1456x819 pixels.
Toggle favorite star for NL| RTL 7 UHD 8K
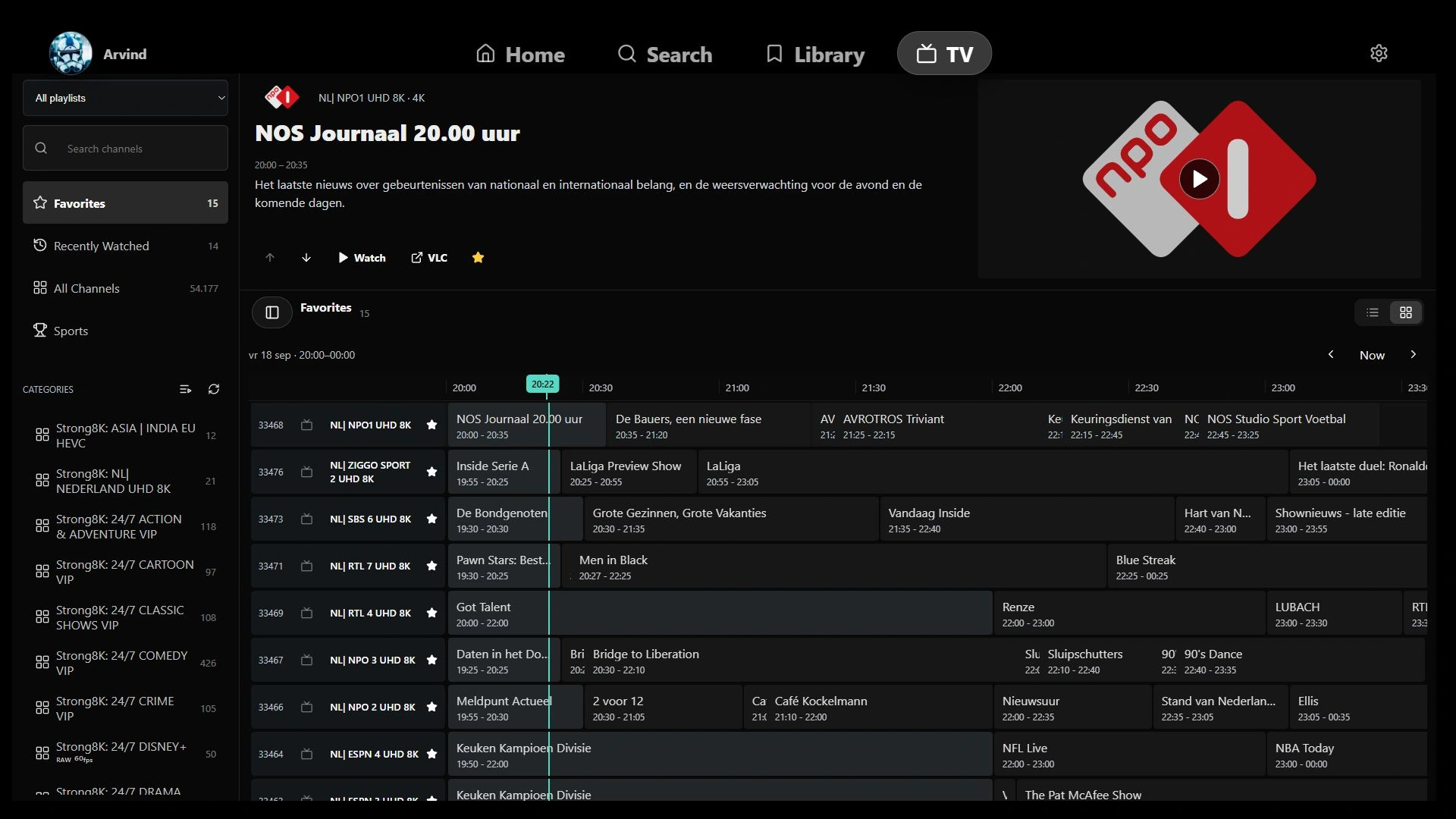click(x=431, y=566)
